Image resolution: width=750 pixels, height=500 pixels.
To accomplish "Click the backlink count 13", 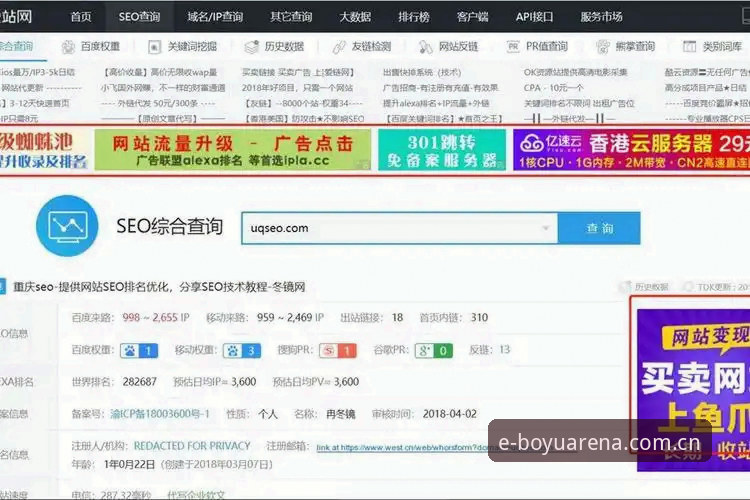I will [505, 350].
